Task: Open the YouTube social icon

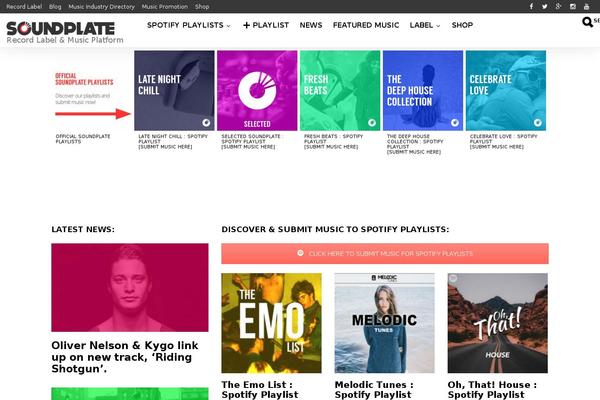Action: point(587,7)
